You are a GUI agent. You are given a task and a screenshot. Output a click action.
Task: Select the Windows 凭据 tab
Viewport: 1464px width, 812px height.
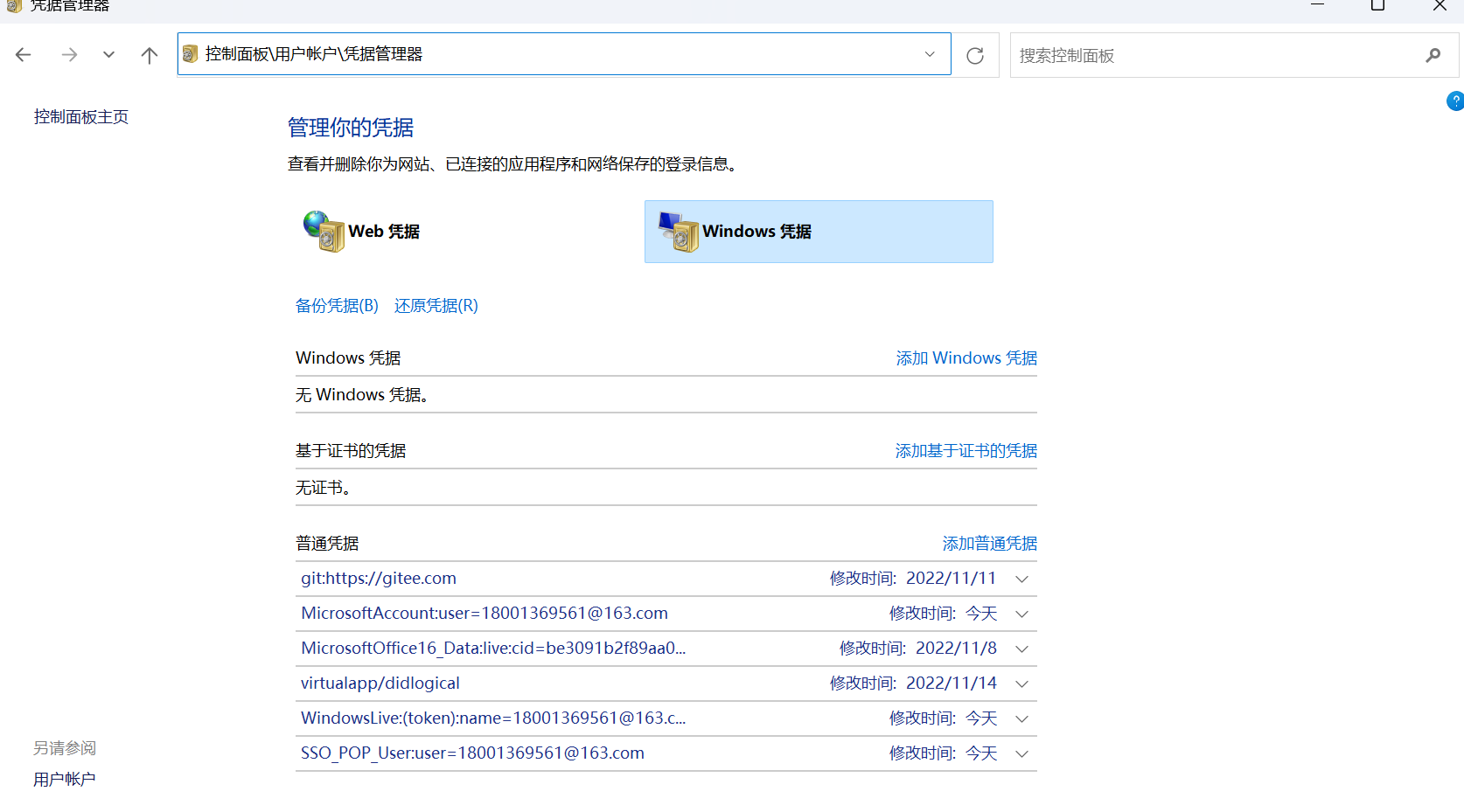click(819, 232)
